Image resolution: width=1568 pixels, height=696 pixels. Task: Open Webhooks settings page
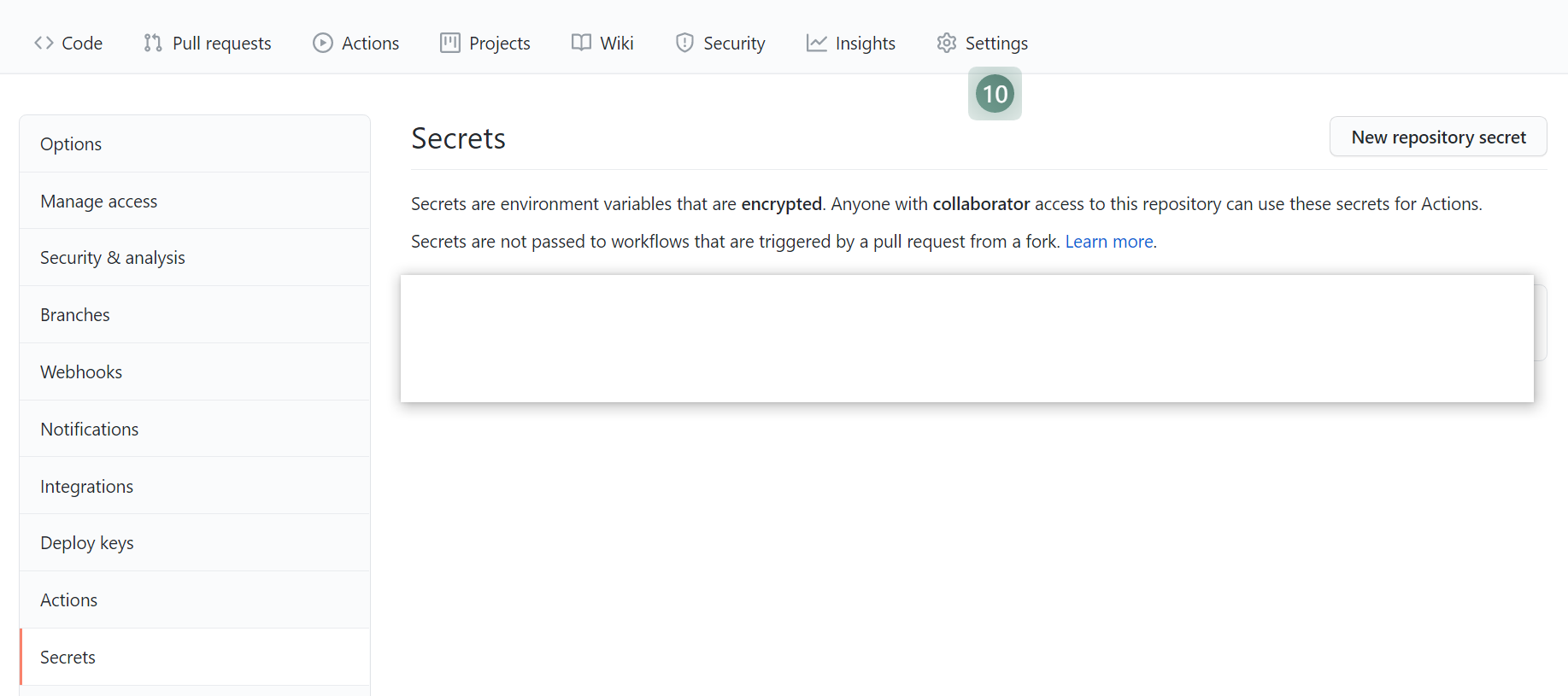[x=195, y=372]
